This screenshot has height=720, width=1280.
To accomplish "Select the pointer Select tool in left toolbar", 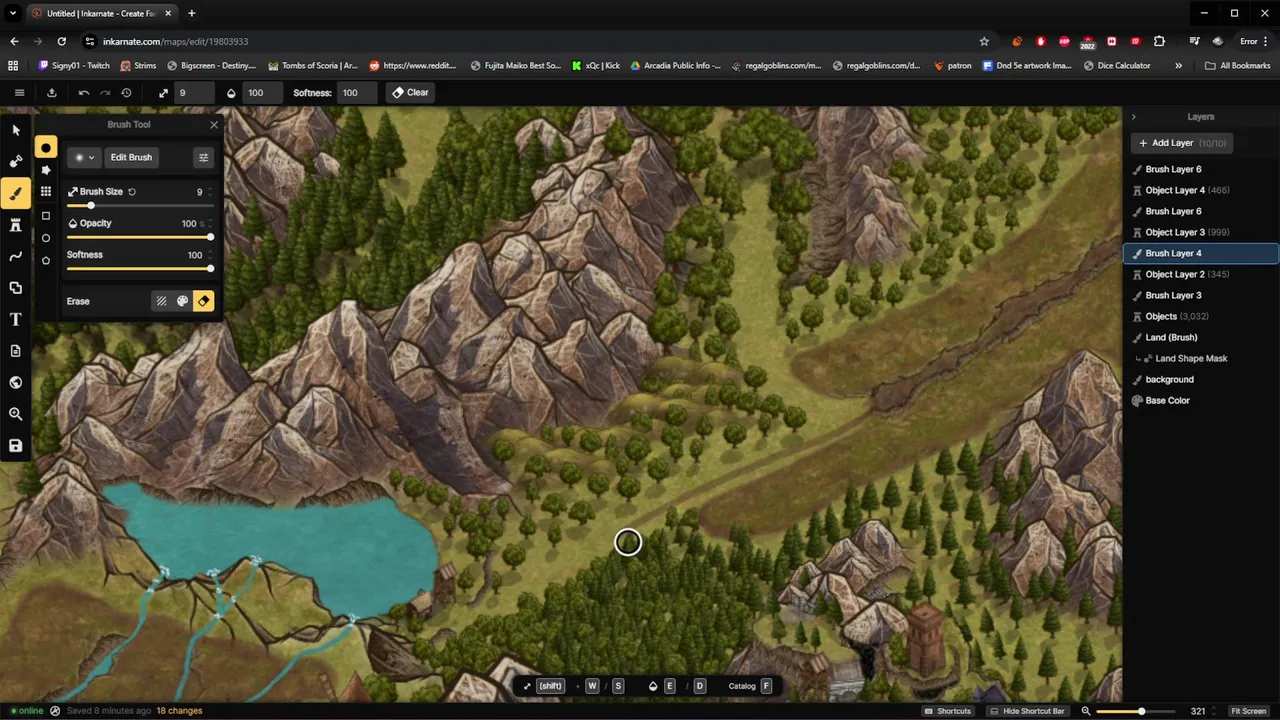I will point(15,130).
